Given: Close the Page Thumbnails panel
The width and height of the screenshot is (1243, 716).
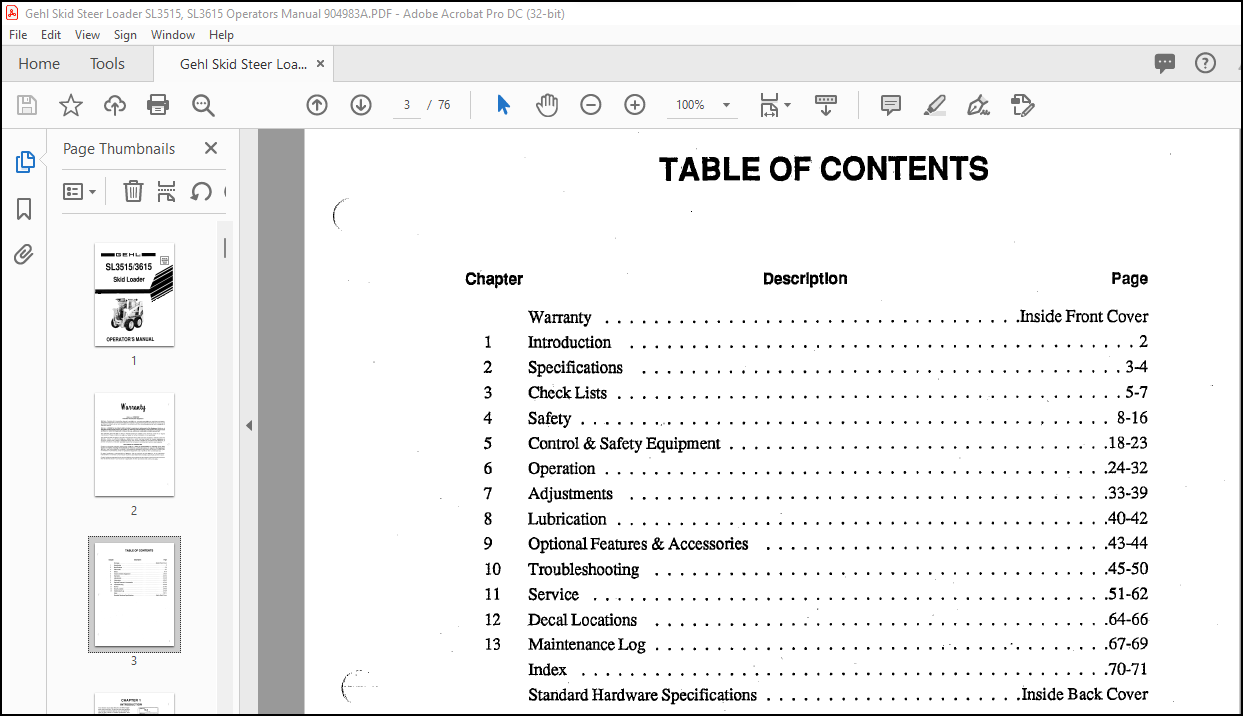Looking at the screenshot, I should coord(211,148).
